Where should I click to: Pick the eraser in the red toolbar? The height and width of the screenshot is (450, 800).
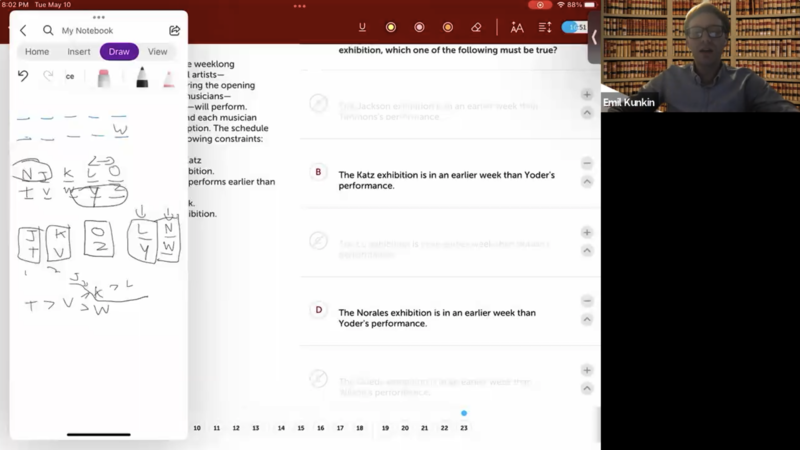click(476, 28)
